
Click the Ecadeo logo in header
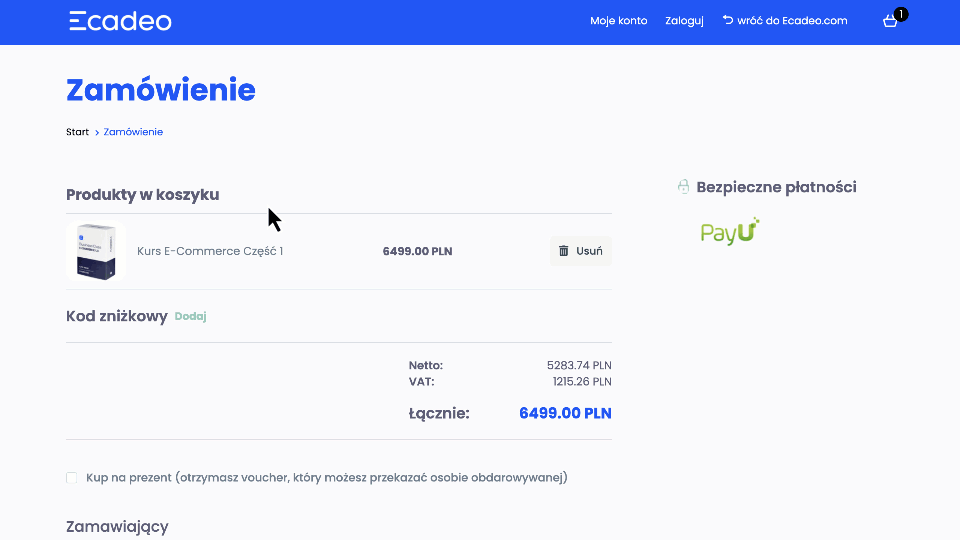pyautogui.click(x=120, y=21)
